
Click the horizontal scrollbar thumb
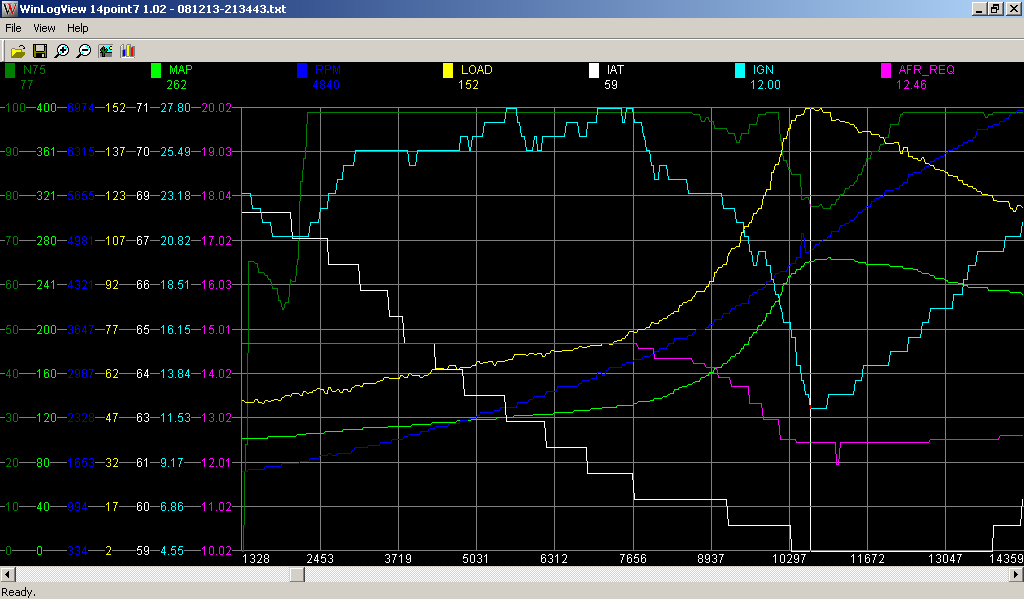click(x=295, y=575)
